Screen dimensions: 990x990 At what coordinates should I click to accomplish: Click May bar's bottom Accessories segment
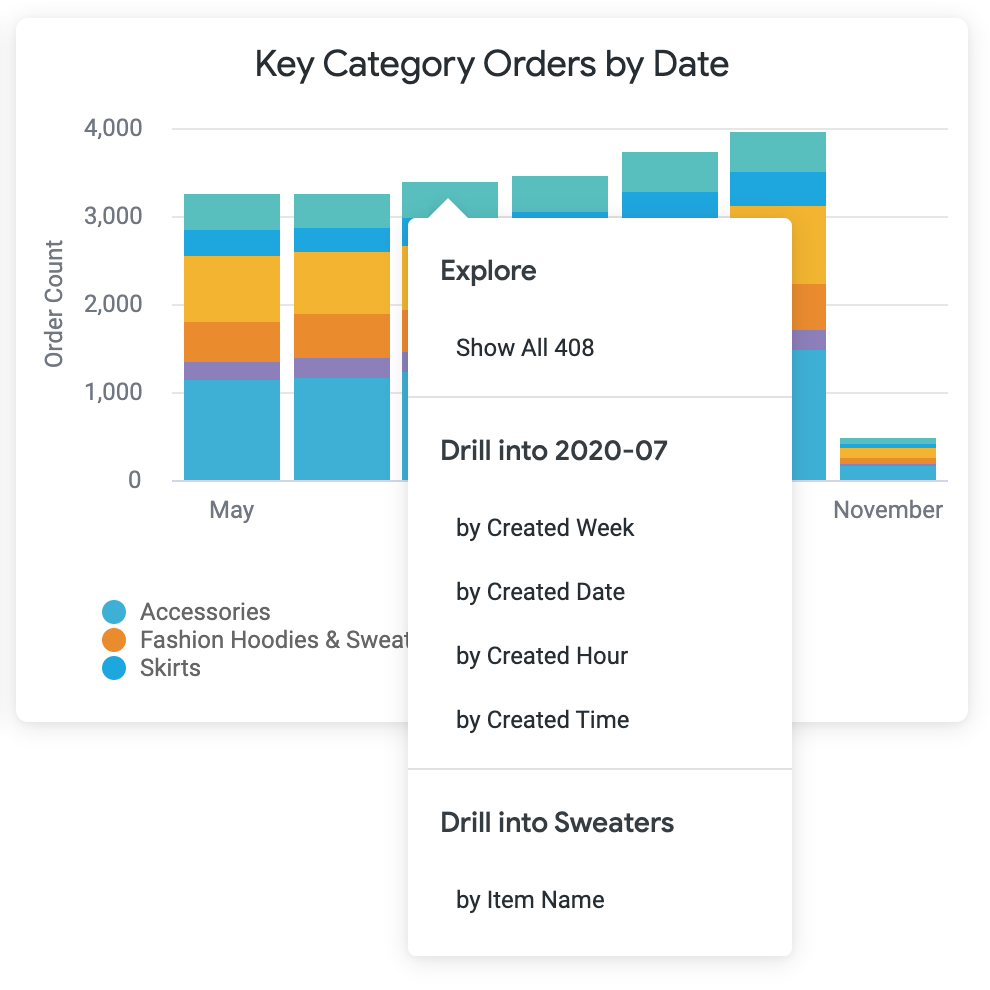point(232,430)
